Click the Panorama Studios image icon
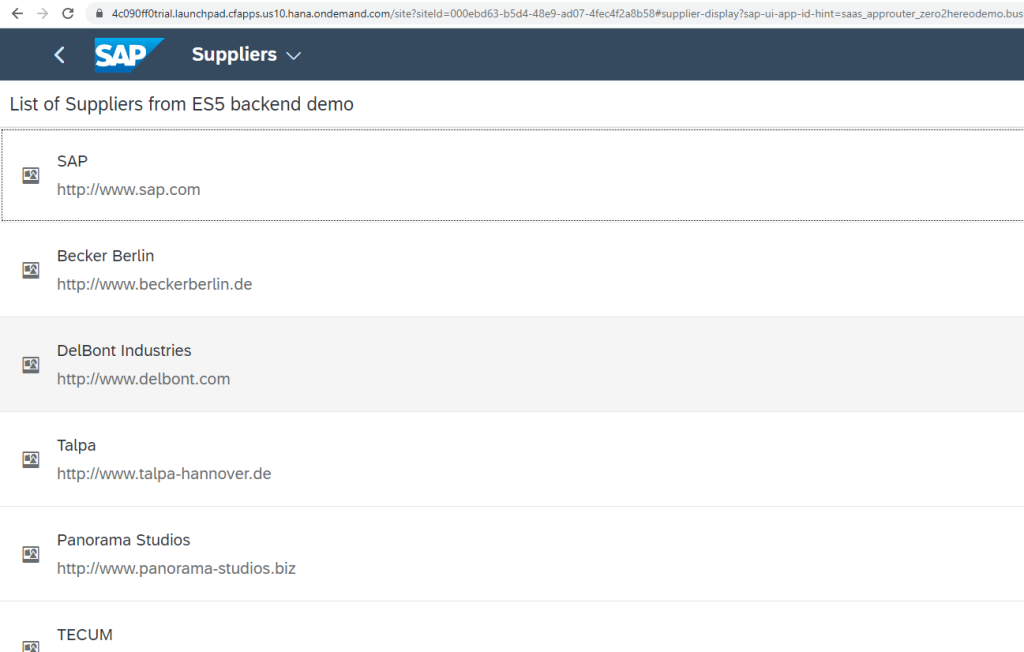 31,554
